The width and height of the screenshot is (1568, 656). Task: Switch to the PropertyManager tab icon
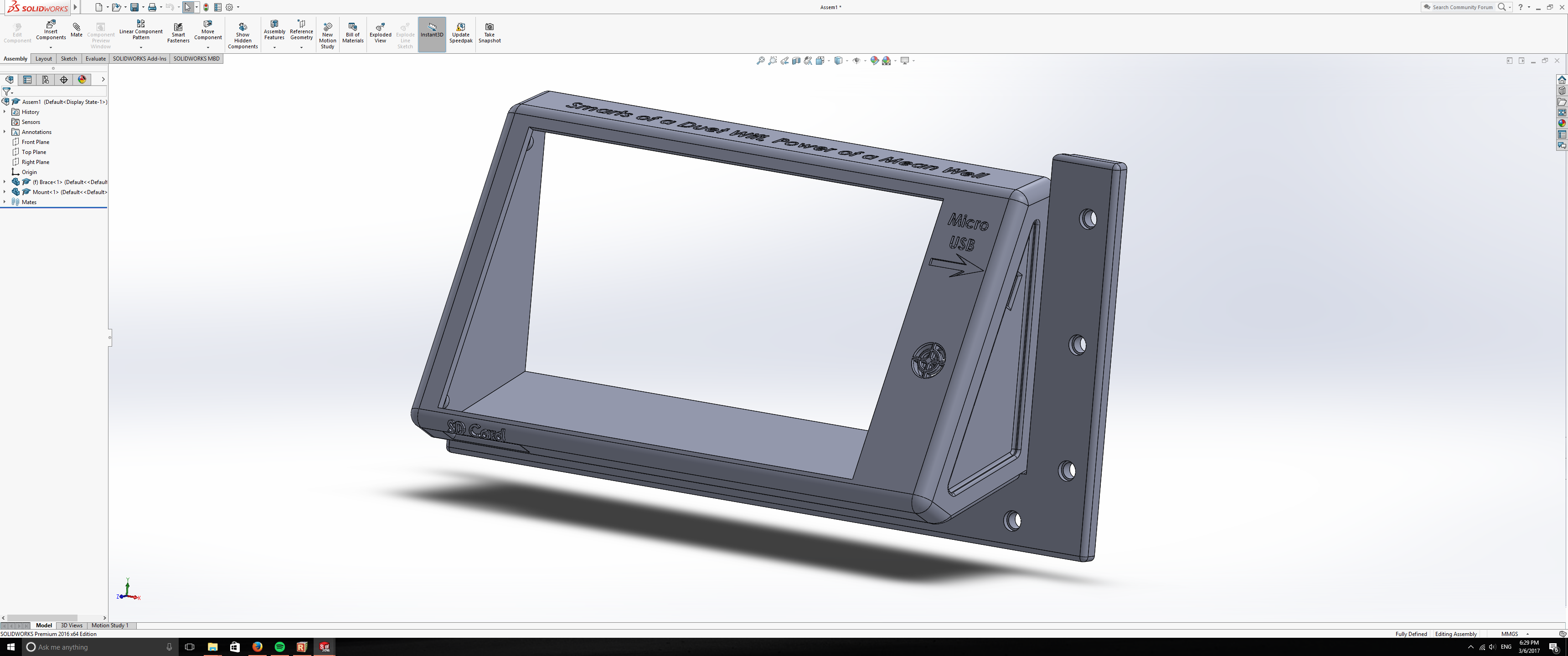click(x=27, y=80)
